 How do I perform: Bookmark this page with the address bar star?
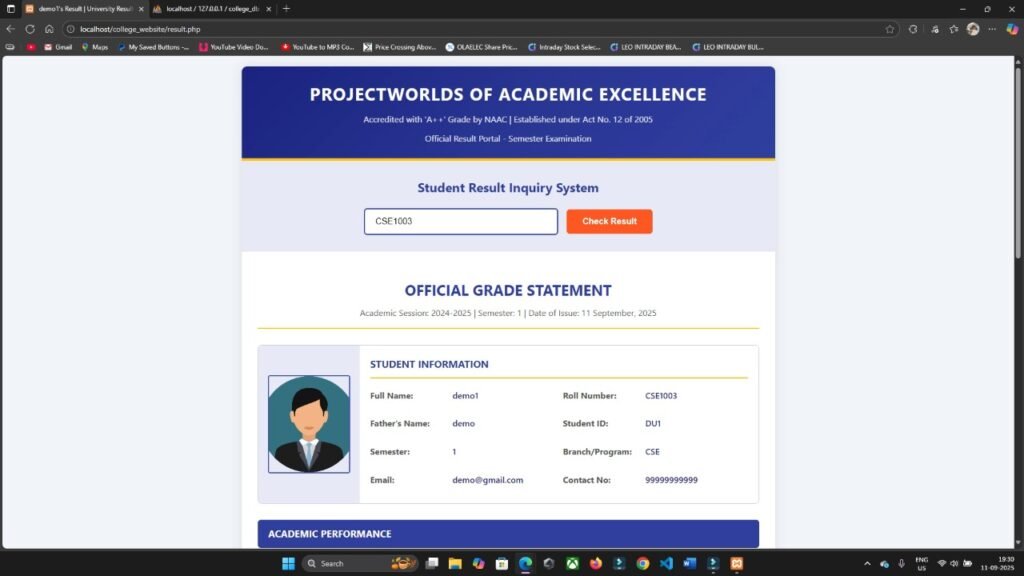(890, 29)
